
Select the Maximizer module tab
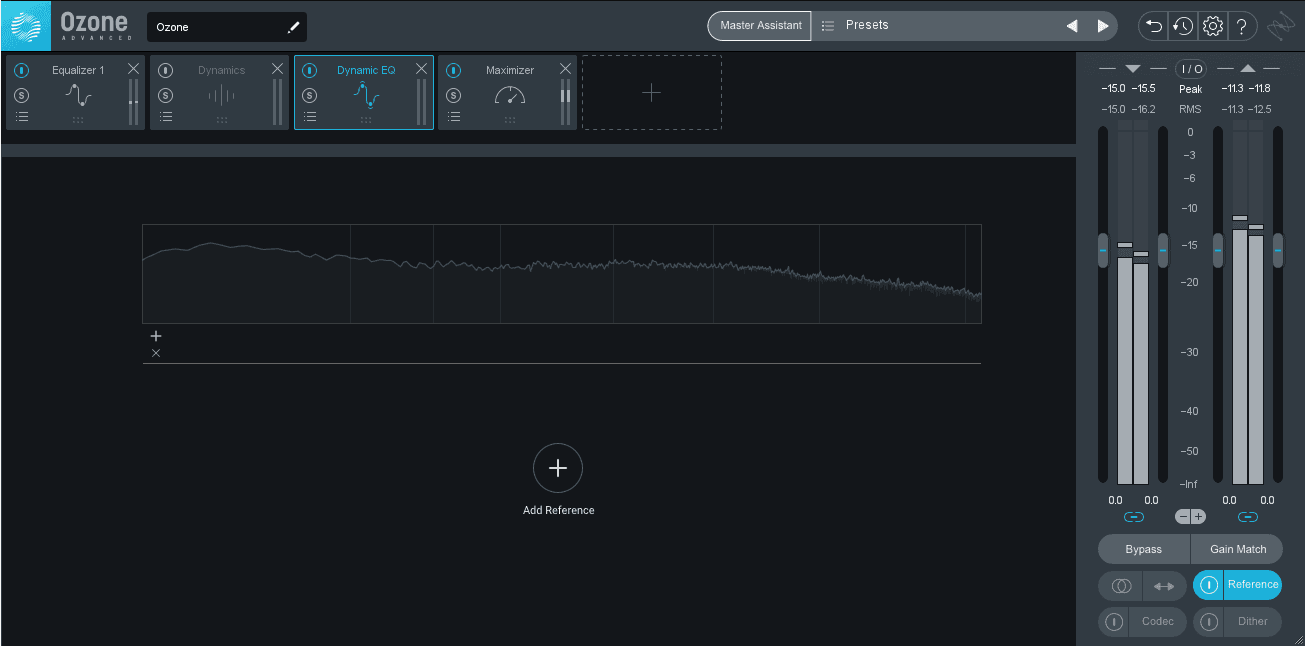[508, 93]
